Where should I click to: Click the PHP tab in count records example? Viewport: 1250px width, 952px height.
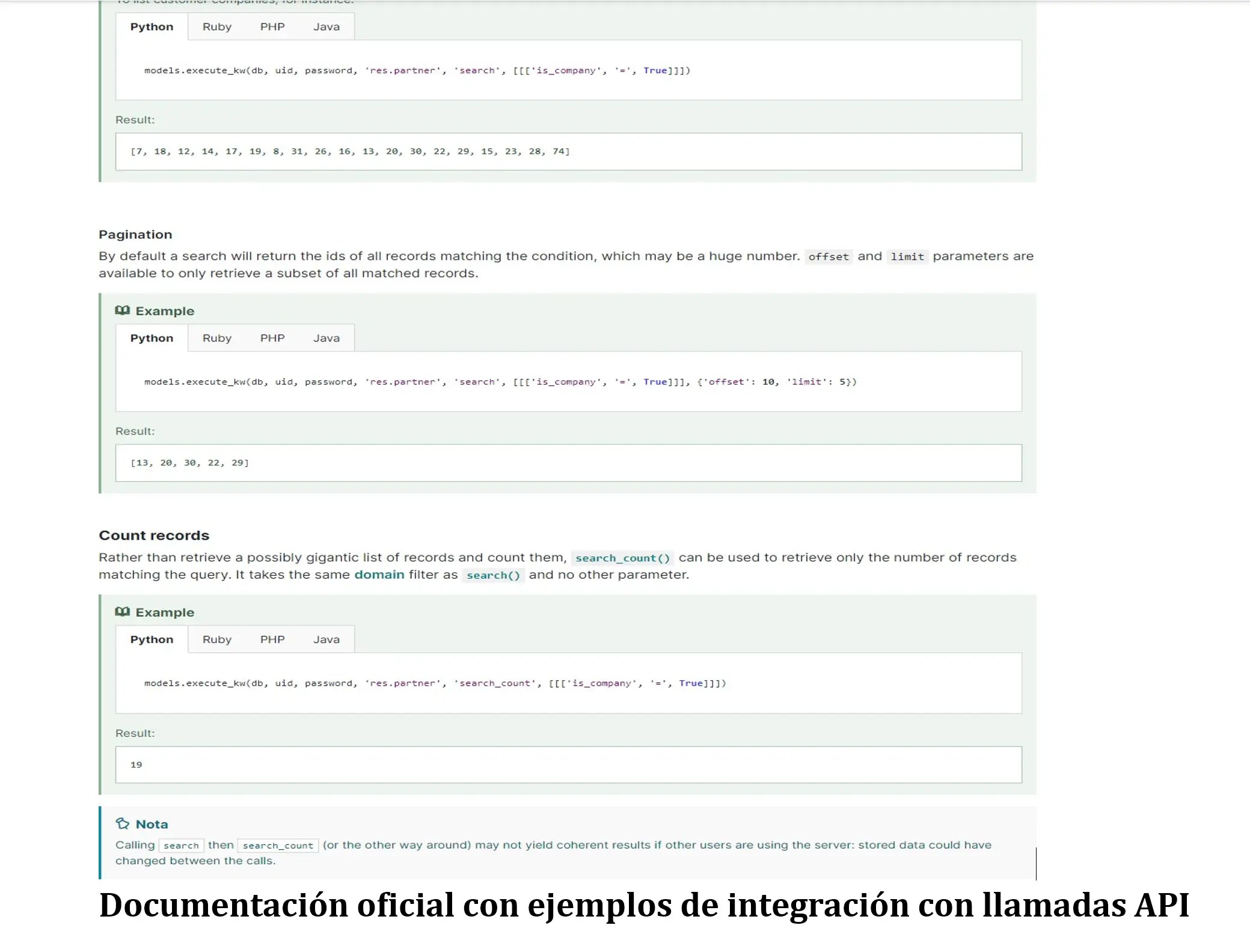click(x=272, y=639)
